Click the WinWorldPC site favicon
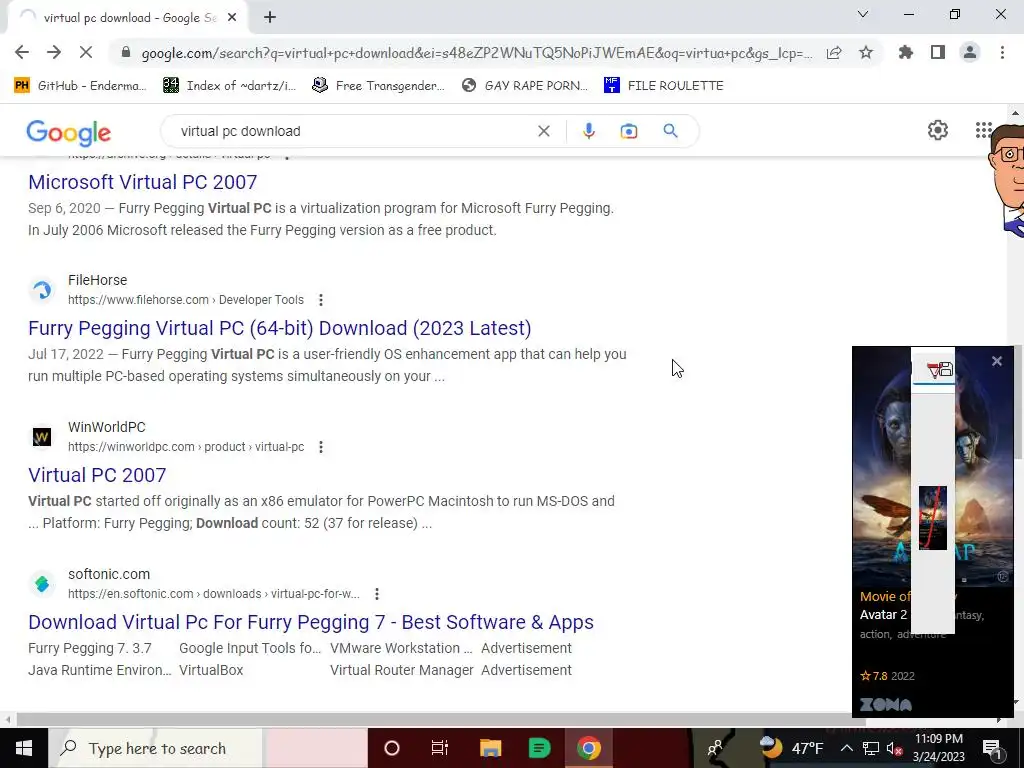The image size is (1024, 768). click(42, 436)
